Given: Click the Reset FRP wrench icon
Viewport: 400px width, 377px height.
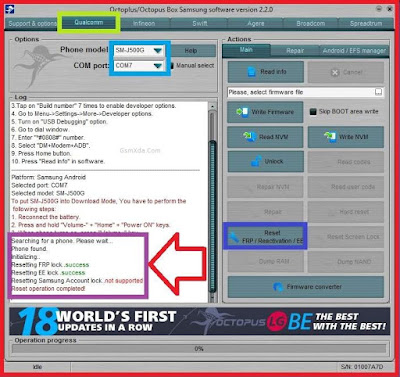Looking at the screenshot, I should pyautogui.click(x=234, y=237).
